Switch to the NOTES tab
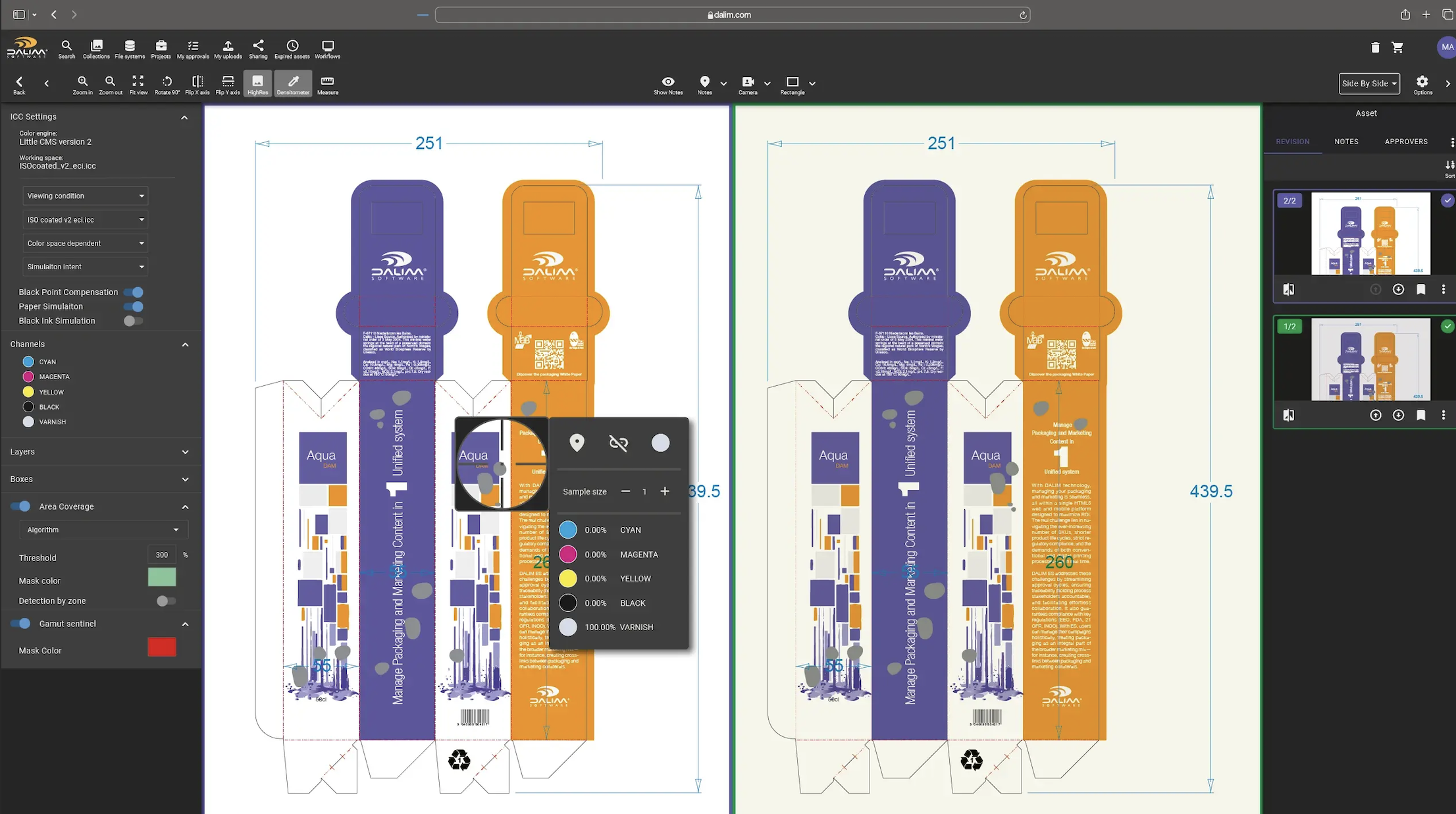 (1346, 142)
